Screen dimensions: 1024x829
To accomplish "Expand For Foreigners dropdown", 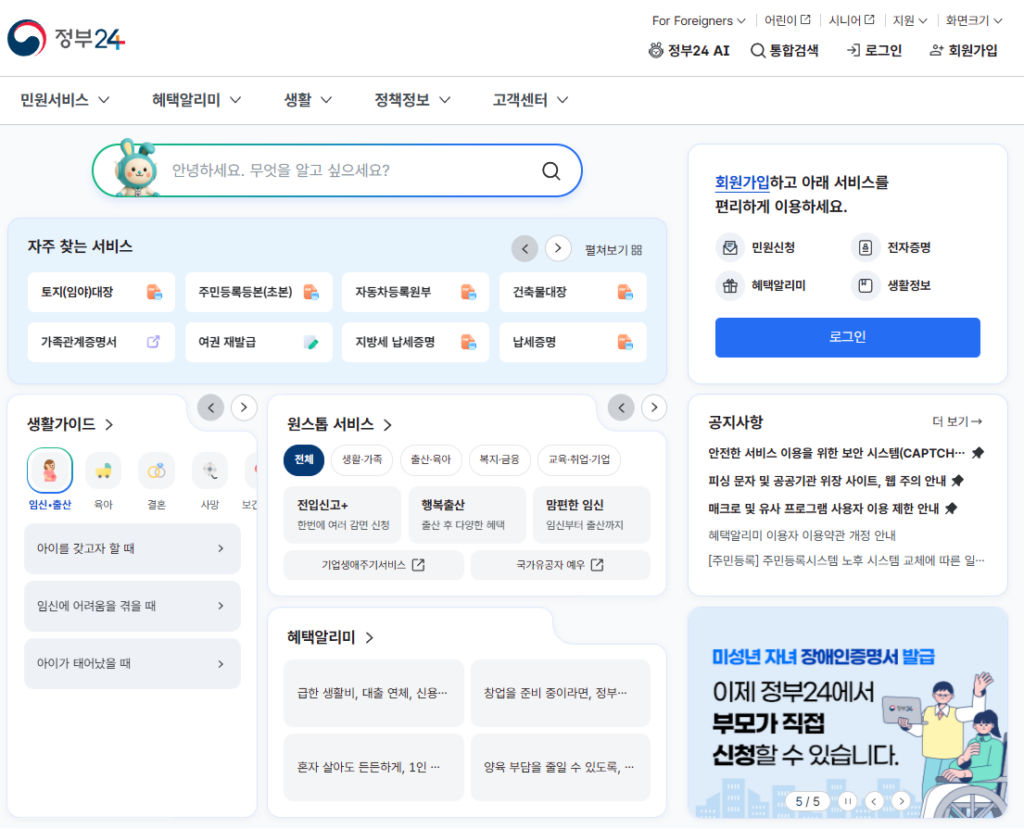I will (698, 20).
